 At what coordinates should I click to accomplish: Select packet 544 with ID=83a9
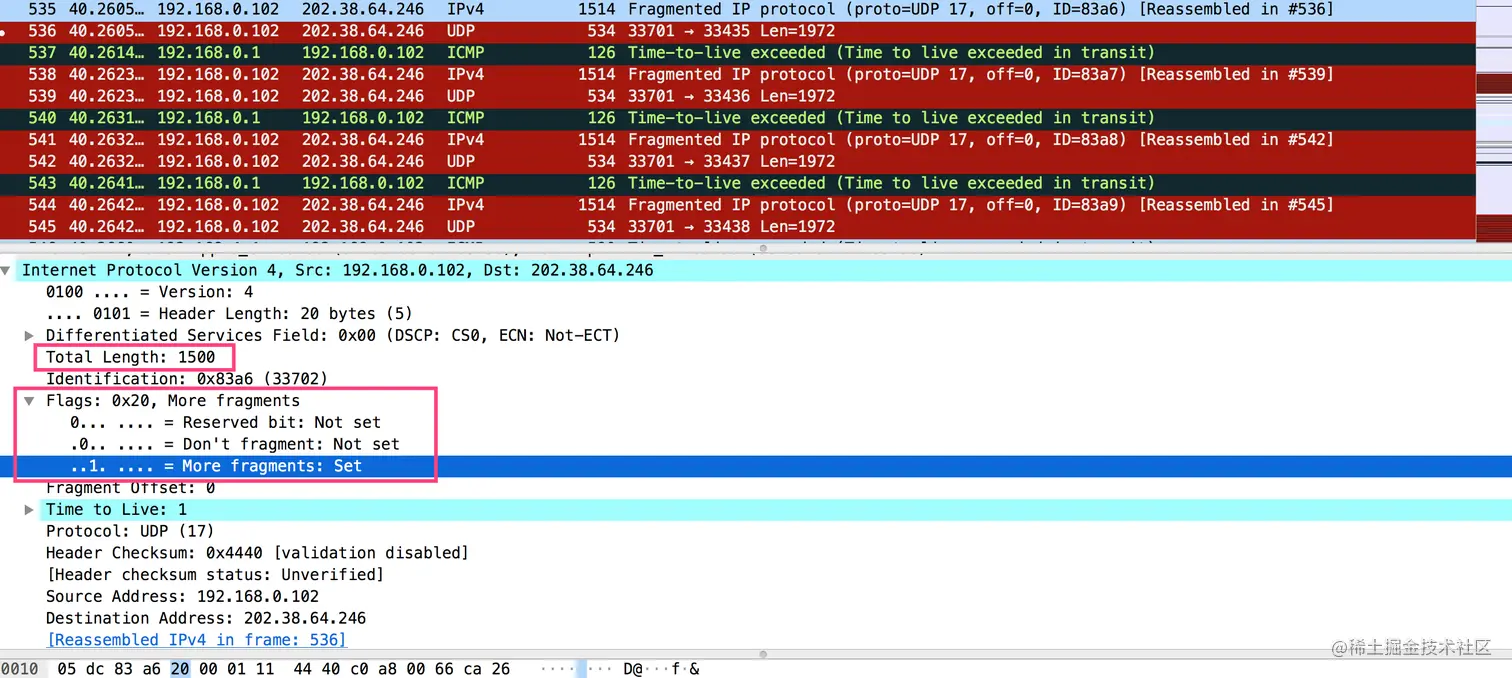[738, 205]
